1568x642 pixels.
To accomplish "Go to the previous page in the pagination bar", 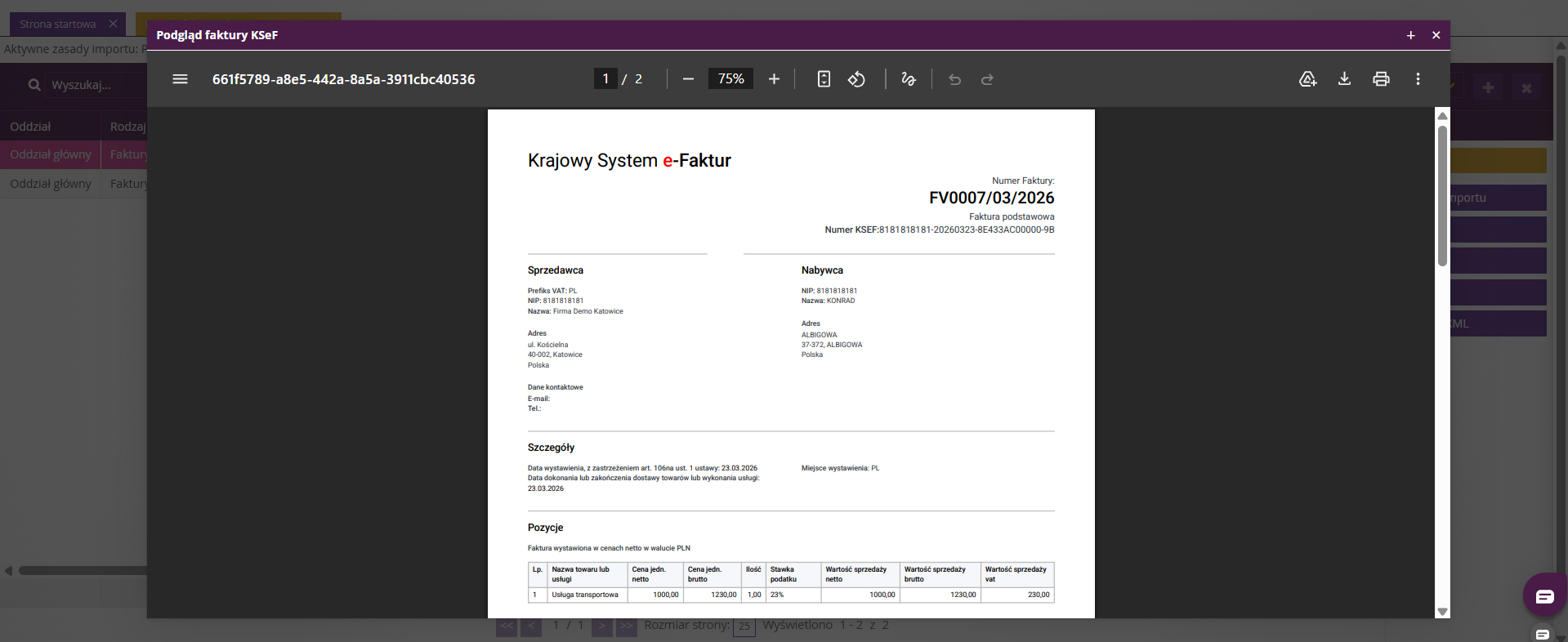I will (531, 626).
